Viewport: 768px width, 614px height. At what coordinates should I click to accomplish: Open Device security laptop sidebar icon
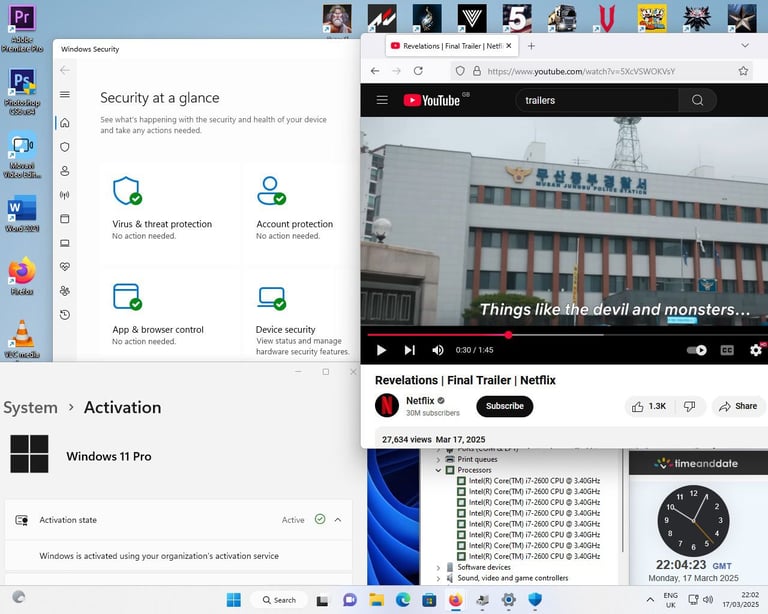(x=65, y=243)
